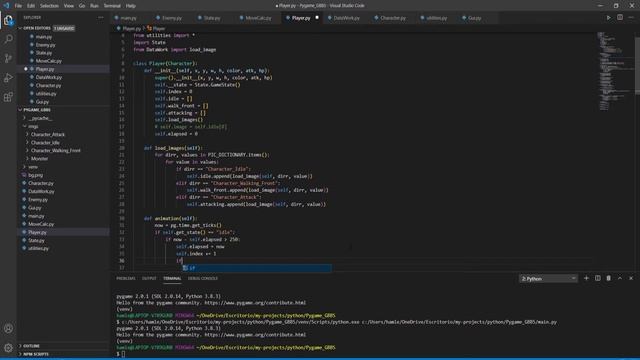Open the Explorer view in activity bar
640x360 pixels.
coord(8,20)
